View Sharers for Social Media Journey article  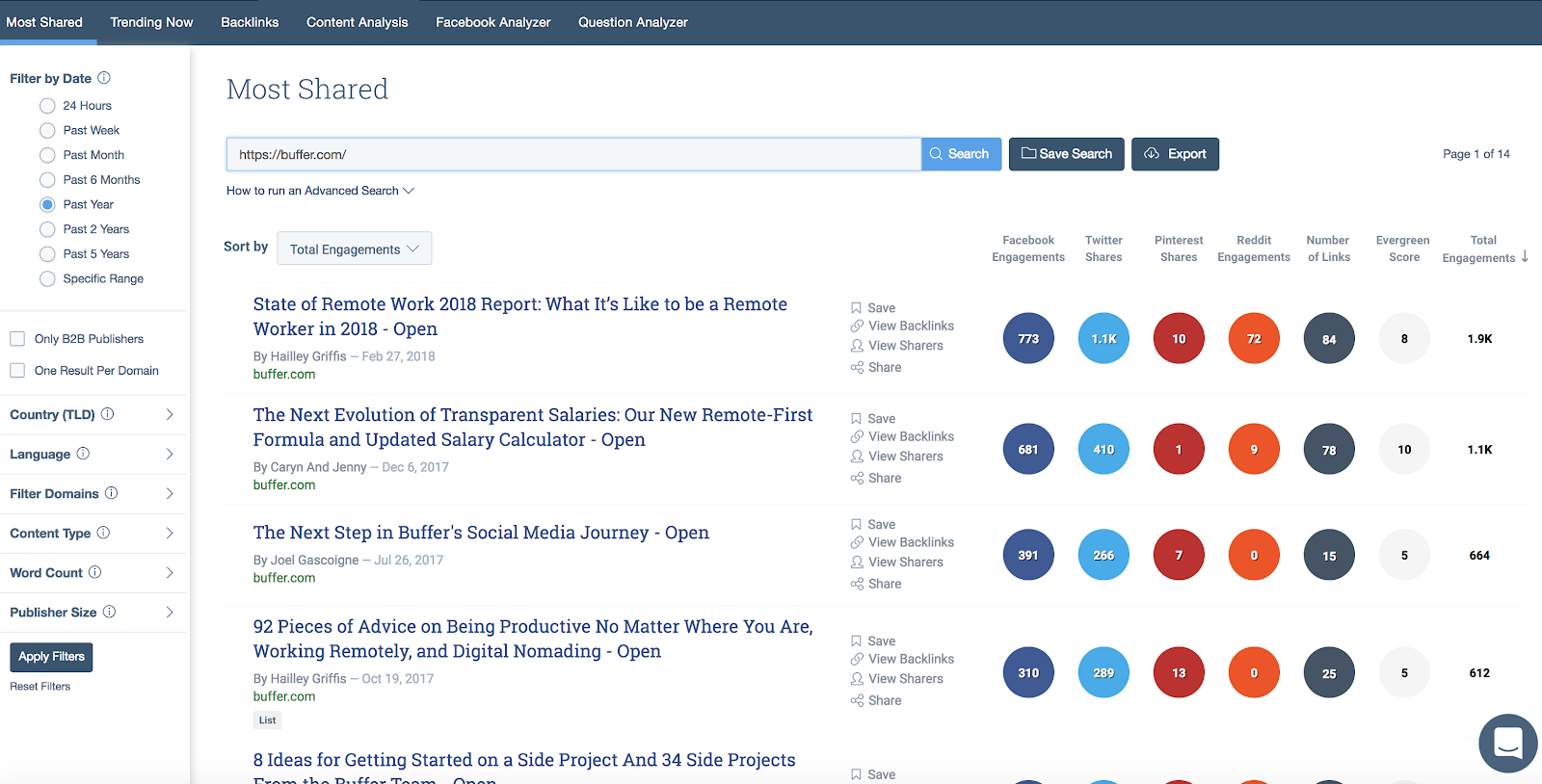click(x=896, y=562)
